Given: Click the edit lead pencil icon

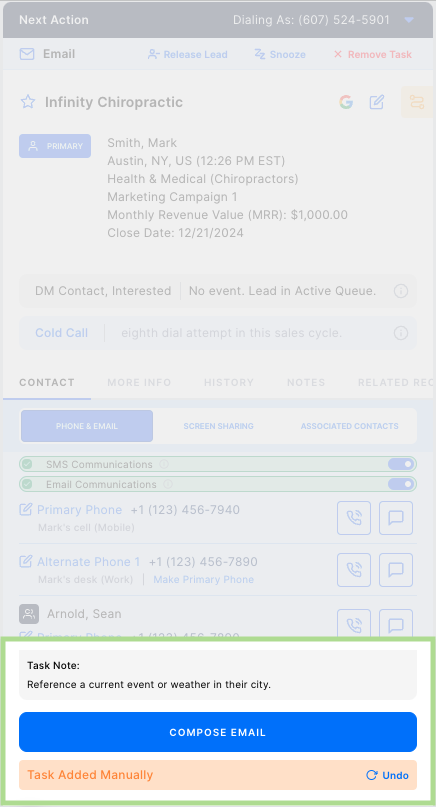Looking at the screenshot, I should point(377,102).
